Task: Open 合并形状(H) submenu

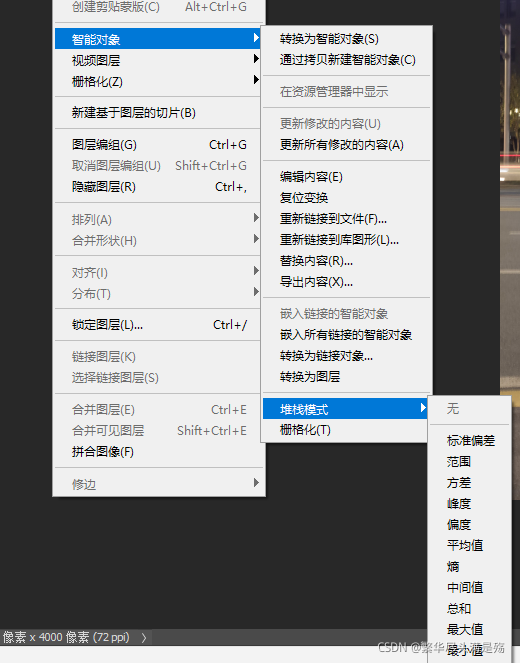Action: 158,241
